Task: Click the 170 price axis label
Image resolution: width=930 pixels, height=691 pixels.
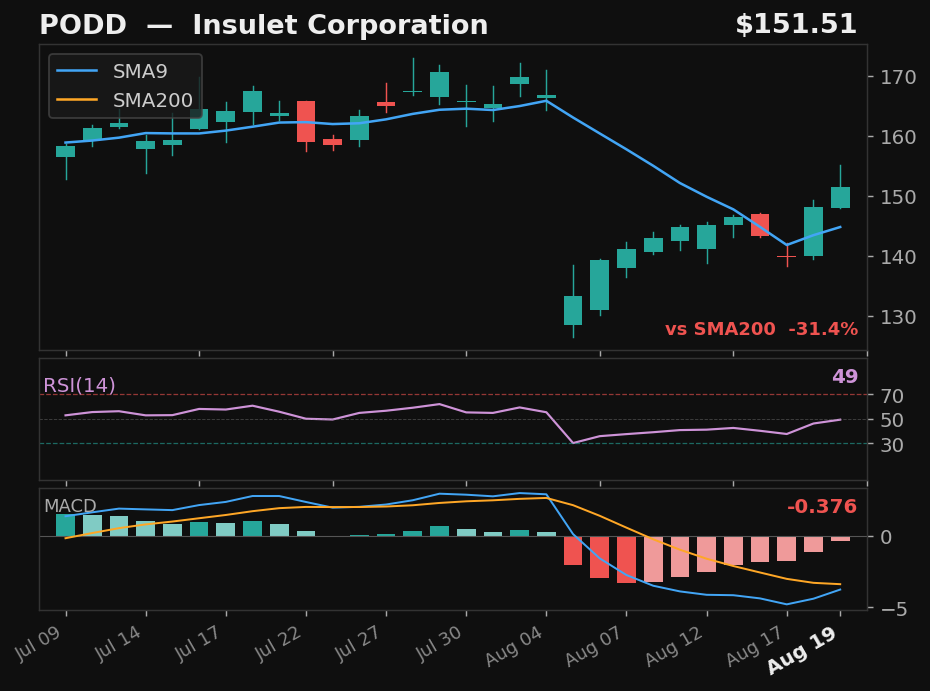Action: coord(898,77)
